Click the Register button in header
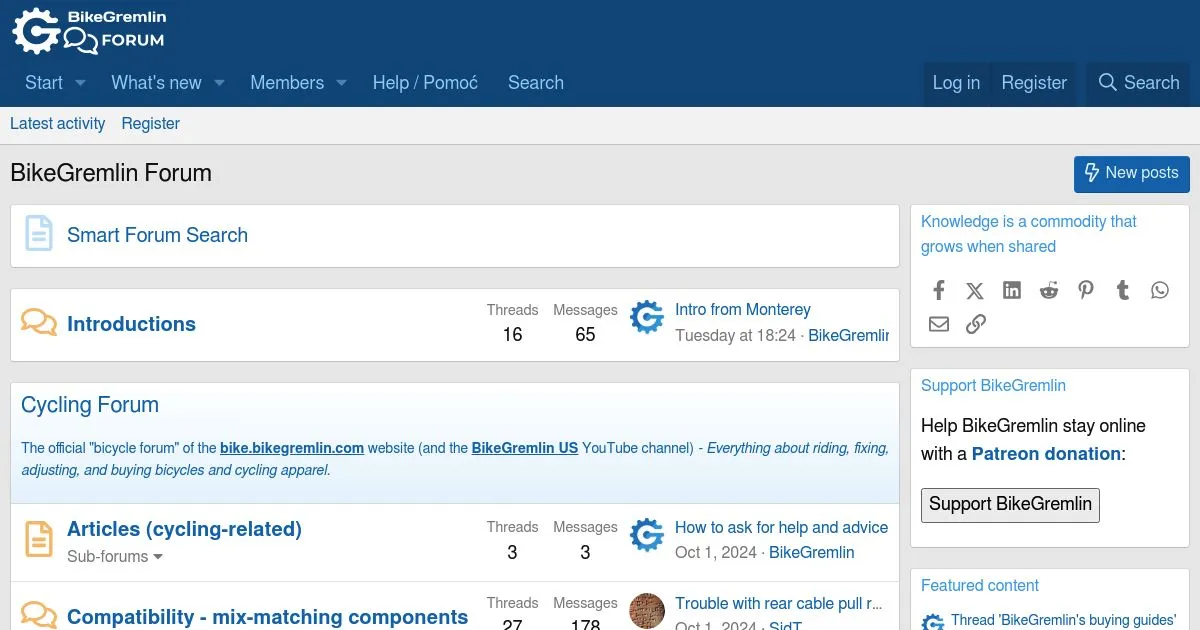 [1034, 83]
